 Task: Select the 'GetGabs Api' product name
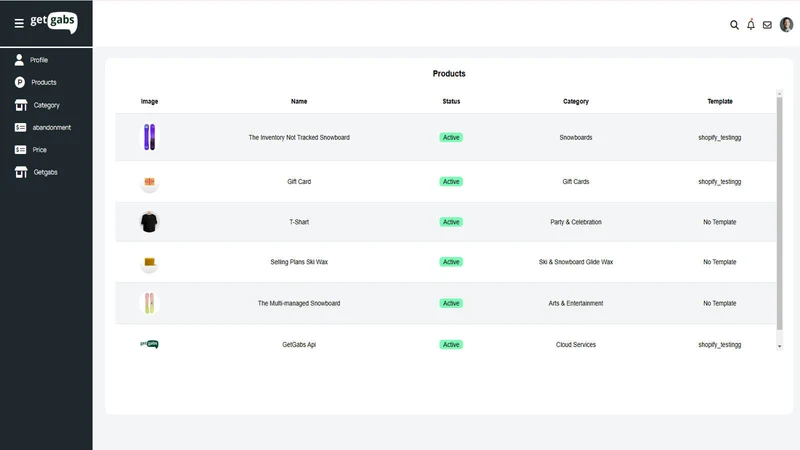[299, 345]
